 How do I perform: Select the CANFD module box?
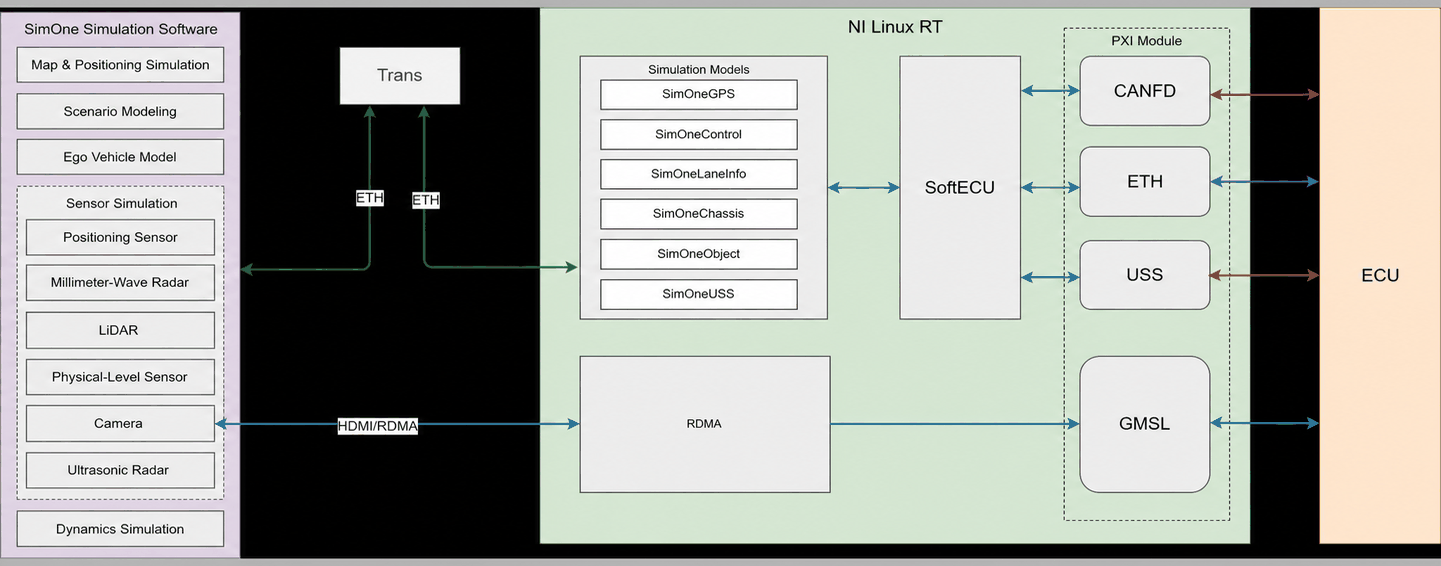tap(1145, 91)
